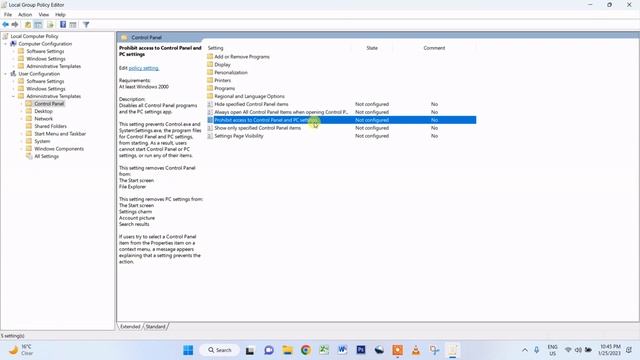Select the Printers folder in the list
The image size is (640, 360).
click(222, 80)
